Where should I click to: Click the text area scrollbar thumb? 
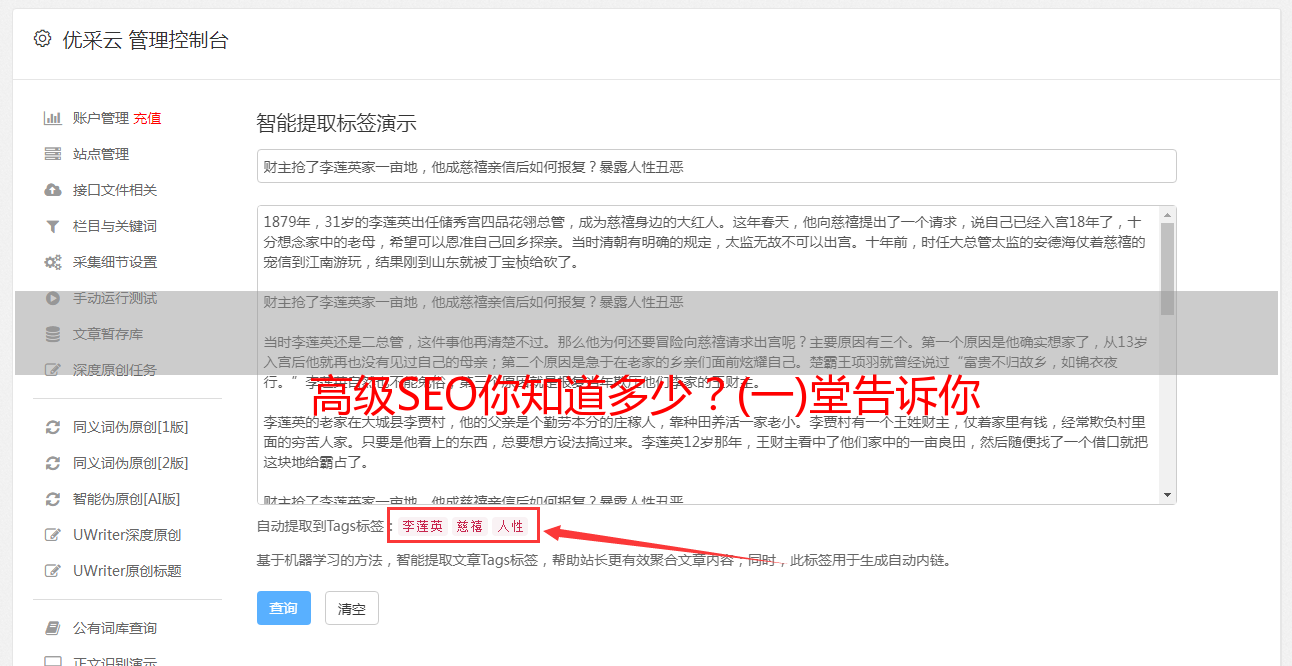pyautogui.click(x=1167, y=269)
